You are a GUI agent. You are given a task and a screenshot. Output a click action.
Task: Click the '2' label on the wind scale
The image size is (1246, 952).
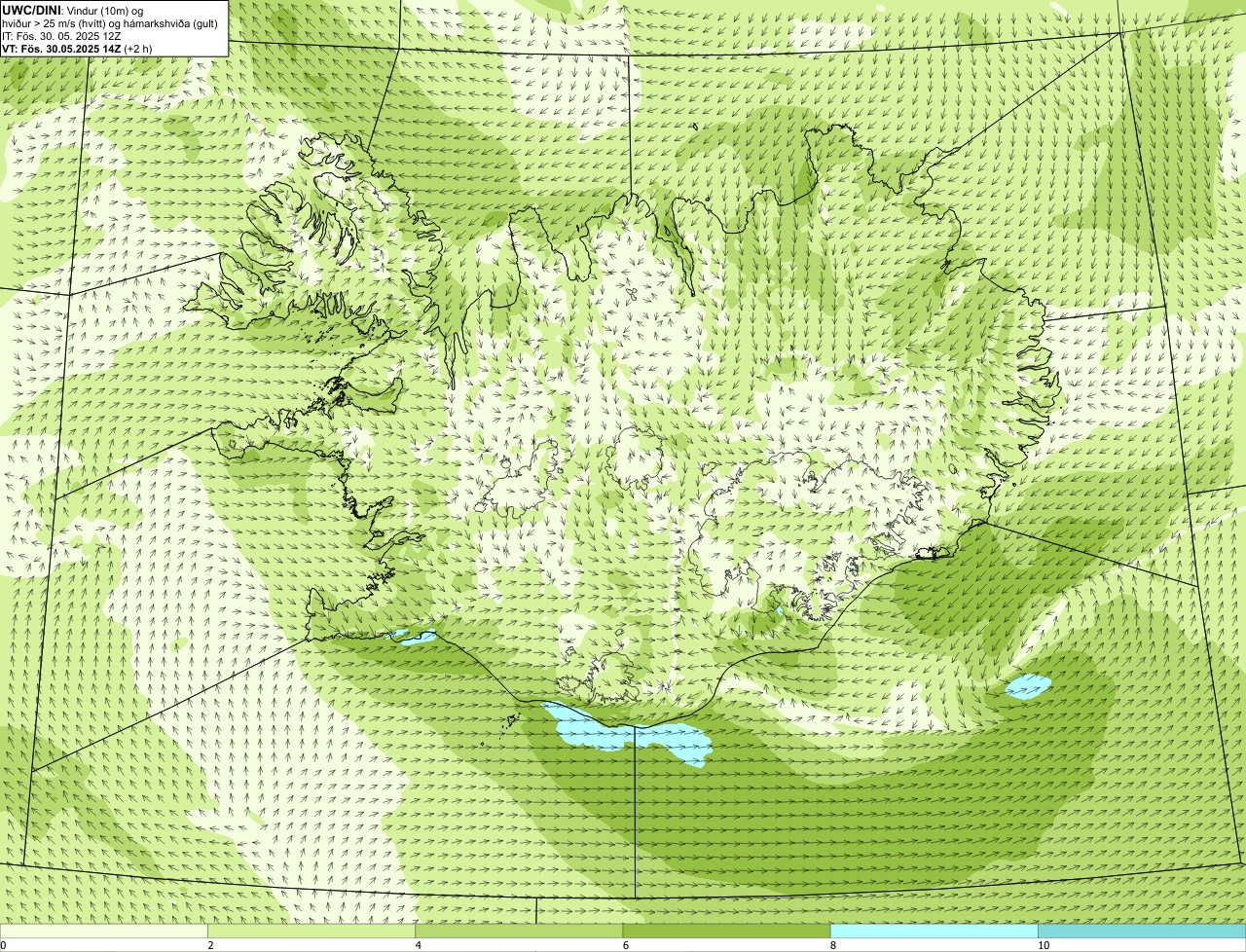(x=210, y=945)
